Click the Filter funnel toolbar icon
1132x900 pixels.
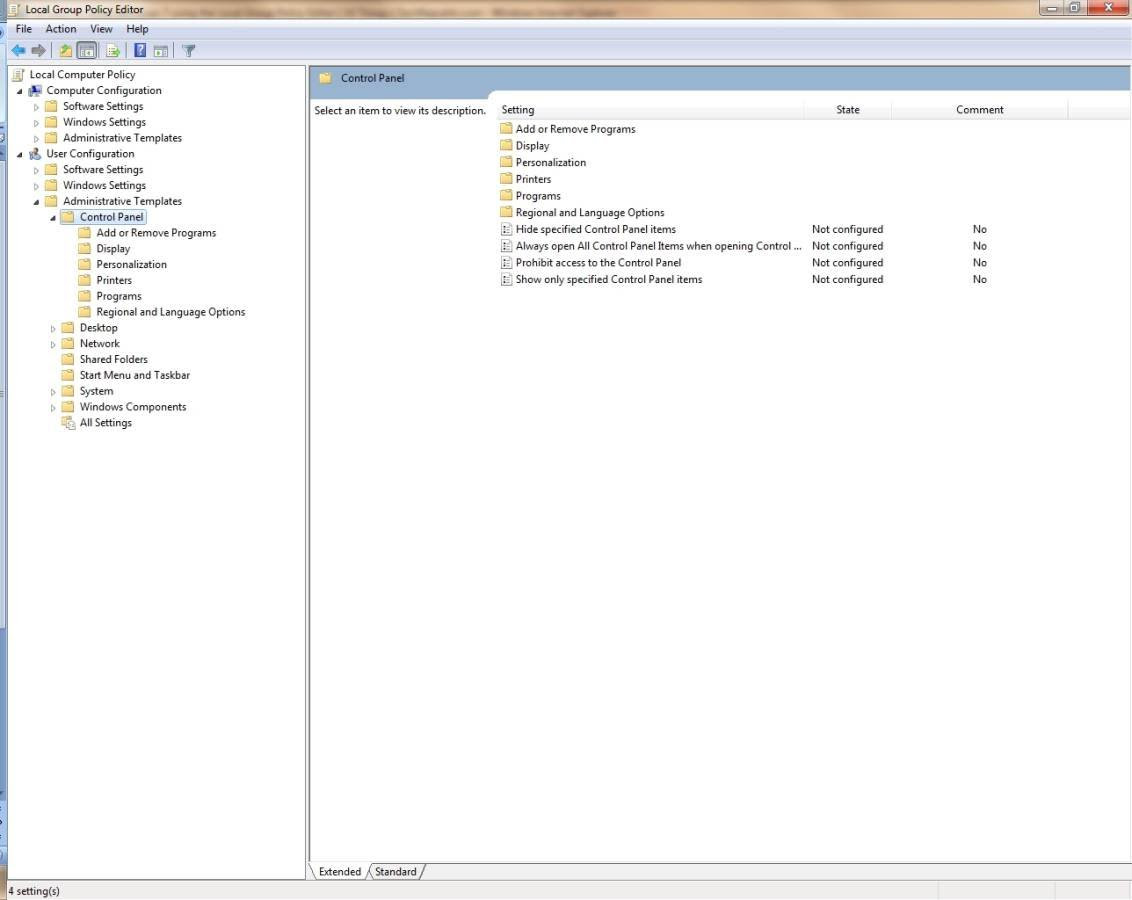click(x=189, y=51)
